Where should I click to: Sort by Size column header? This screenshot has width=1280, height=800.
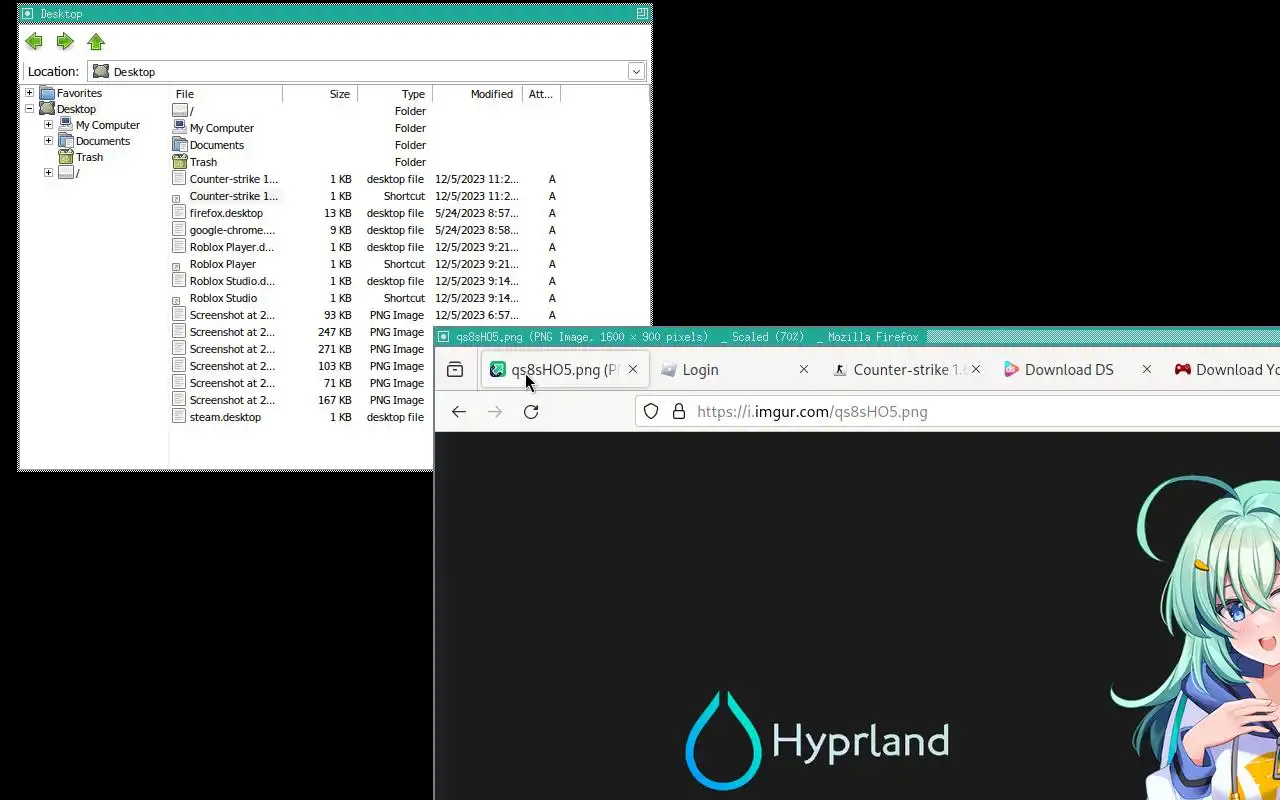(320, 94)
